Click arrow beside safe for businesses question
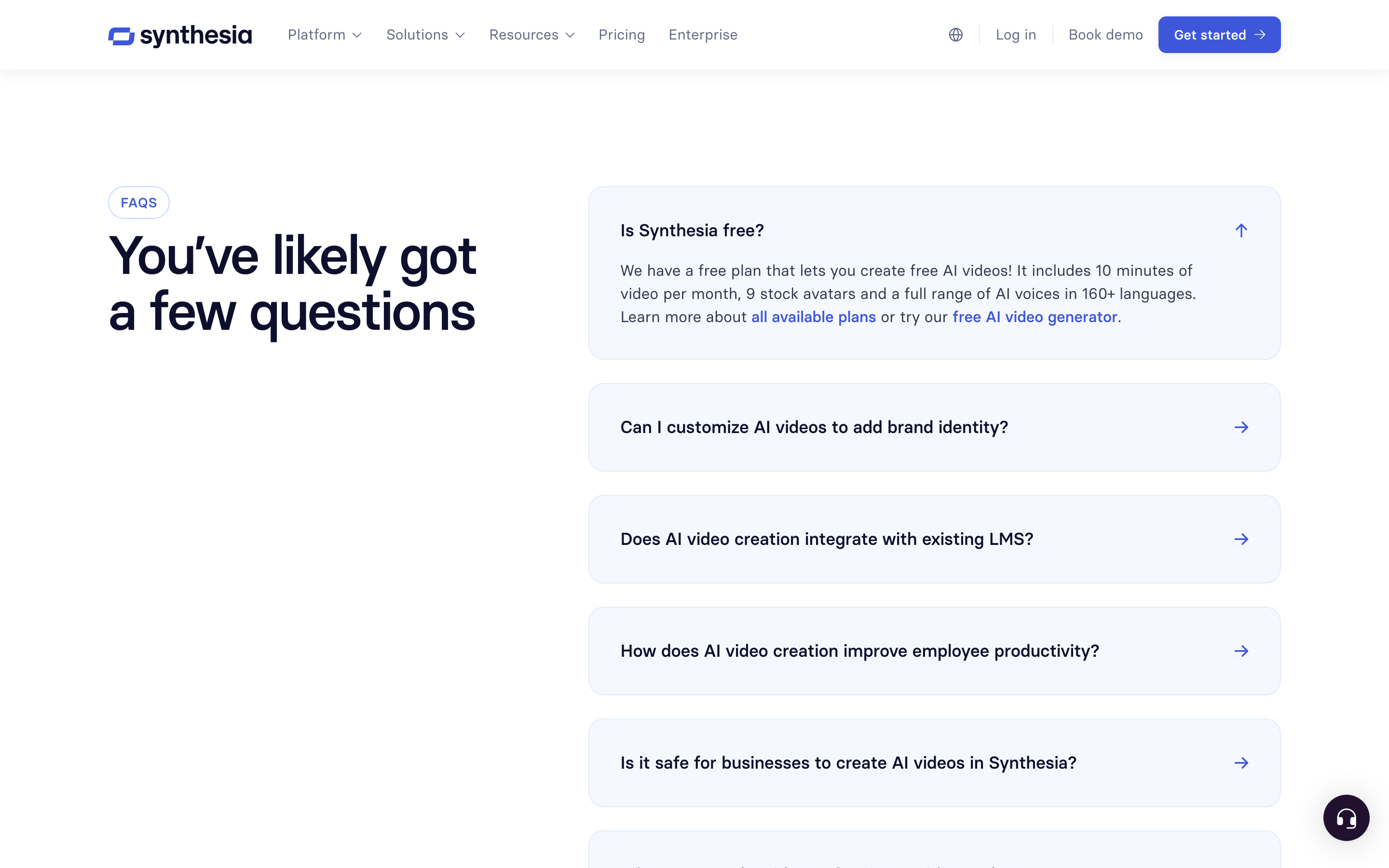 tap(1241, 763)
